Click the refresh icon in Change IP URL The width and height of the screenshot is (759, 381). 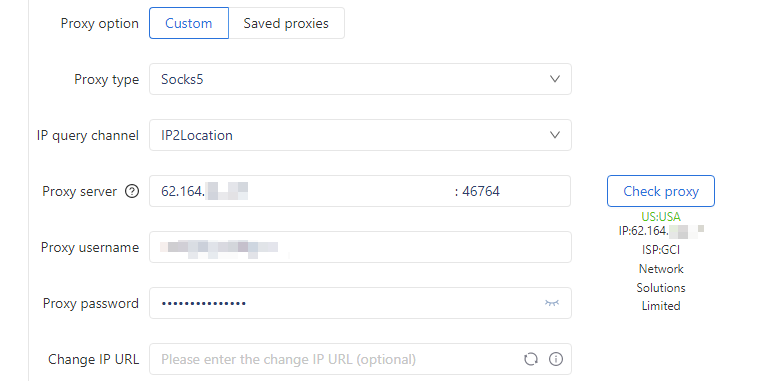(531, 359)
